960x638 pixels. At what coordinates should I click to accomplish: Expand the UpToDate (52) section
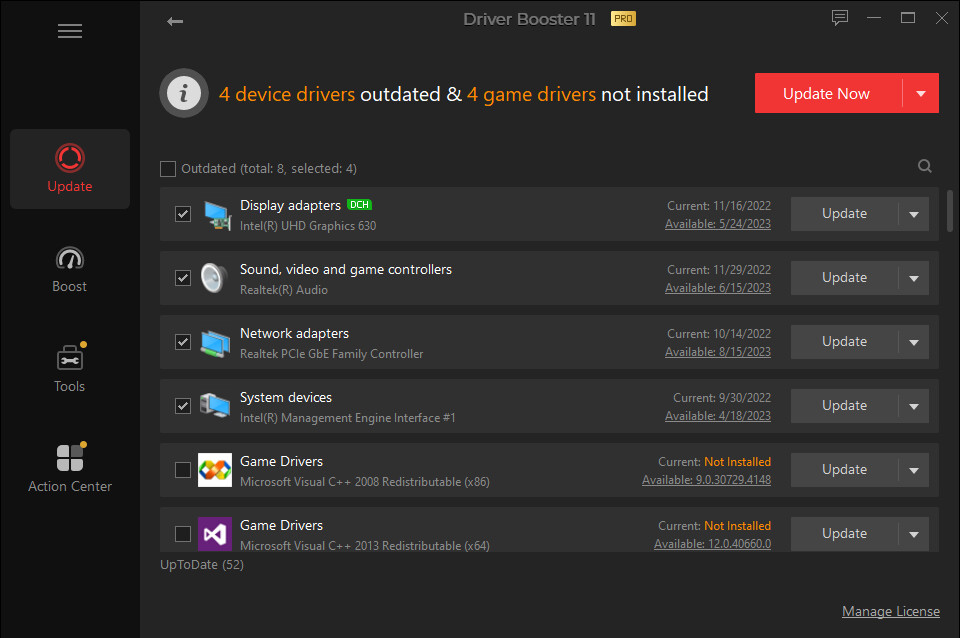(x=202, y=564)
